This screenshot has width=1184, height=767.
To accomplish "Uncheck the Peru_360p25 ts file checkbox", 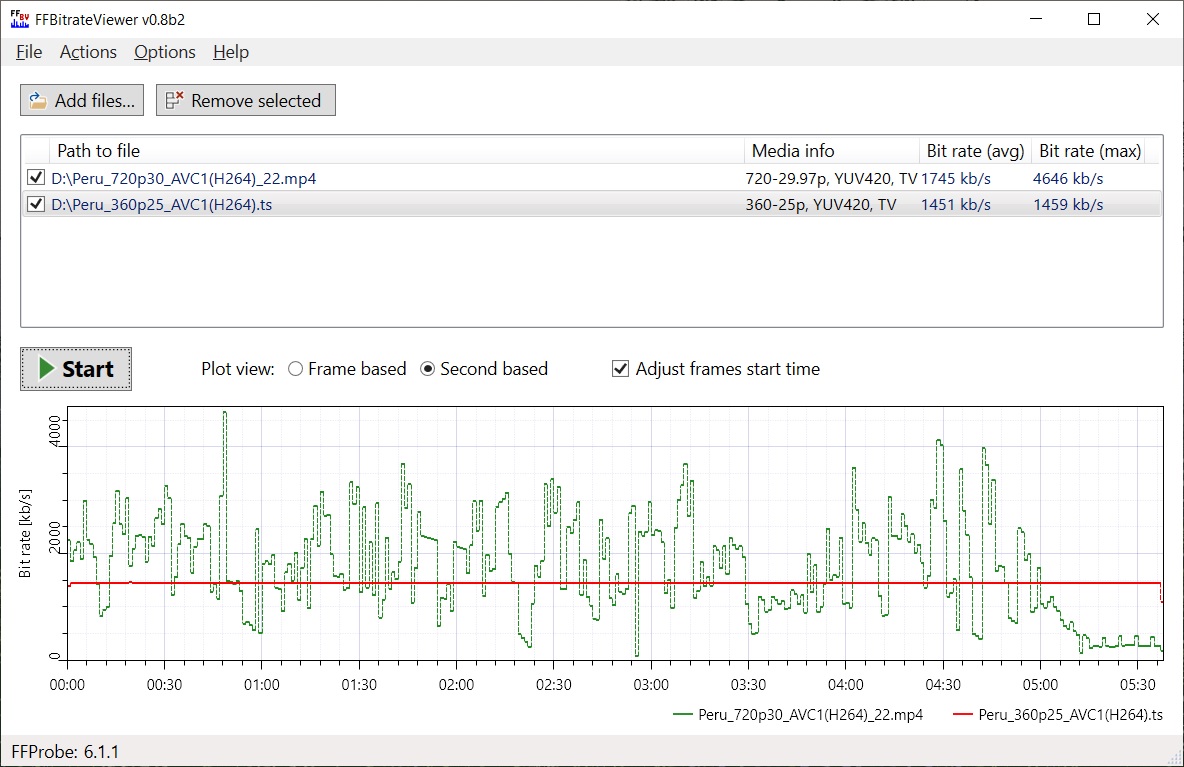I will point(36,204).
